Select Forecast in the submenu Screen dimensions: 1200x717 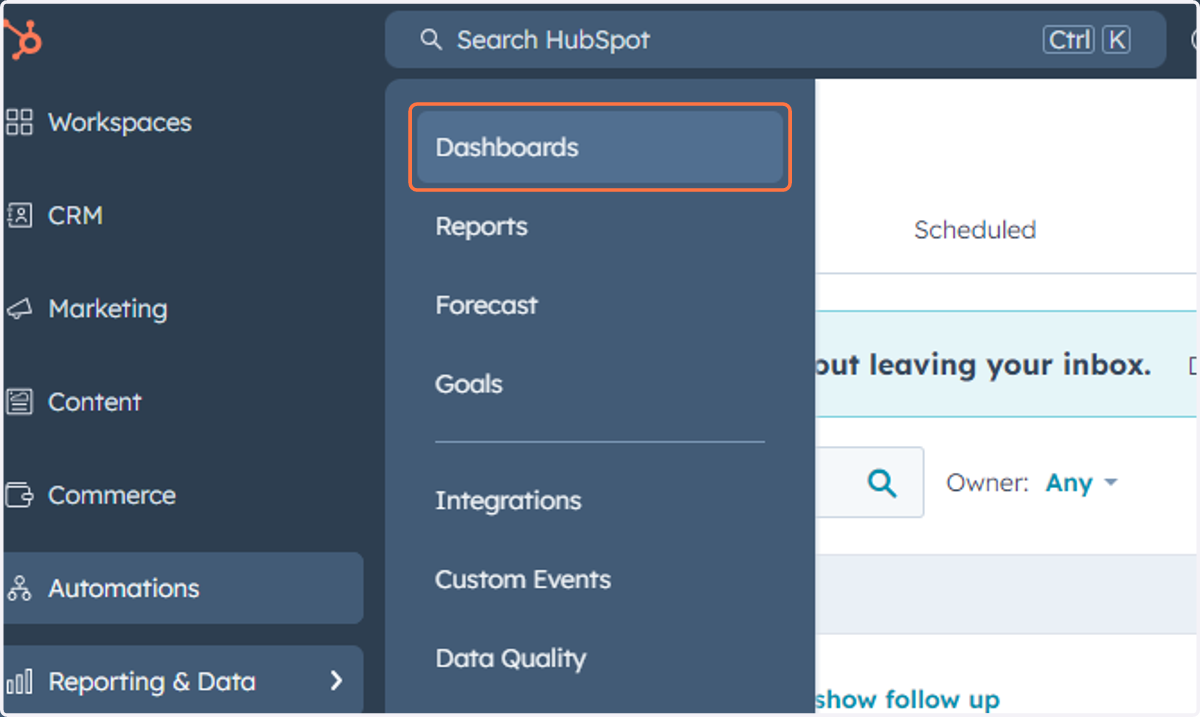[486, 305]
